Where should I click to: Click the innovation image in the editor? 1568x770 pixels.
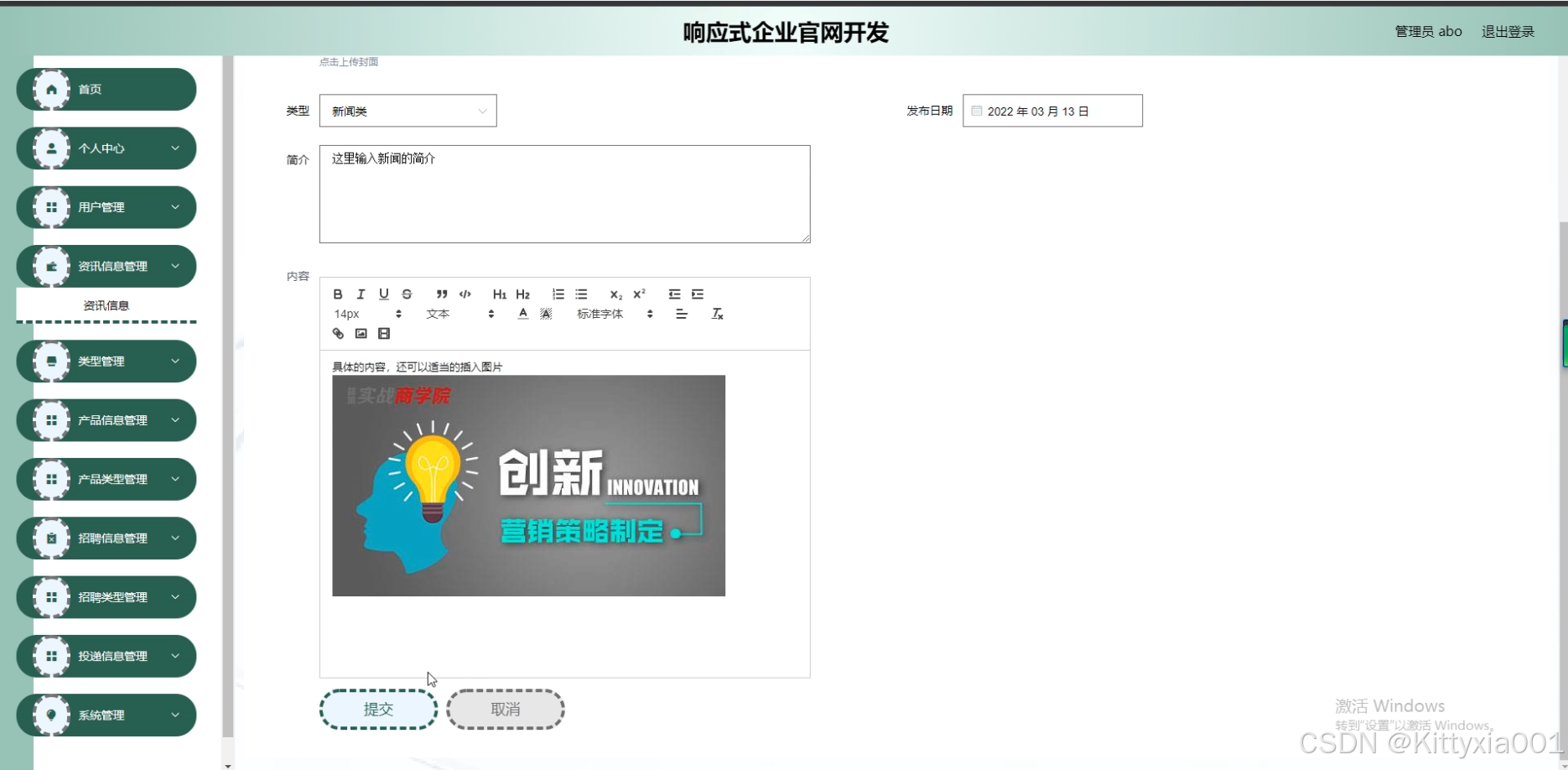(528, 486)
